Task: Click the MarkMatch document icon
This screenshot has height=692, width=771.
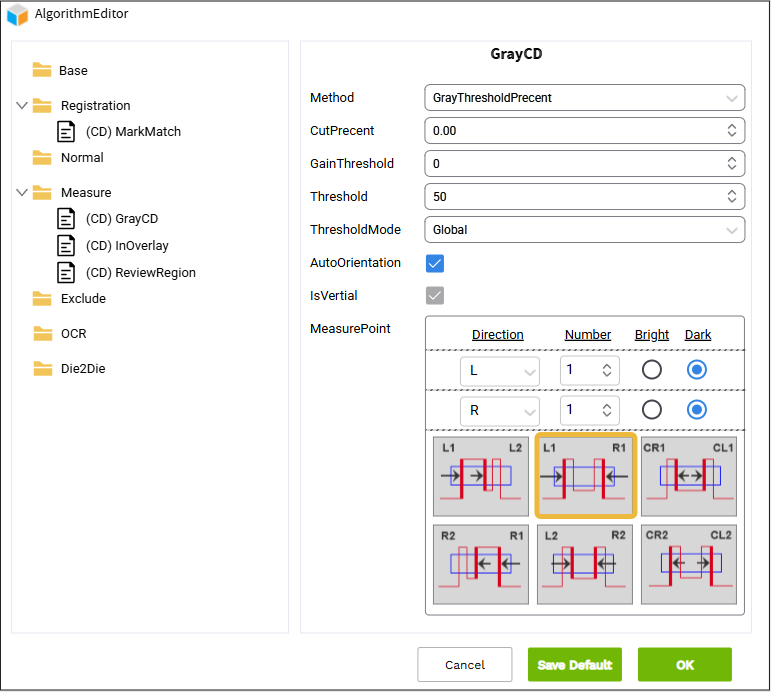Action: coord(66,131)
